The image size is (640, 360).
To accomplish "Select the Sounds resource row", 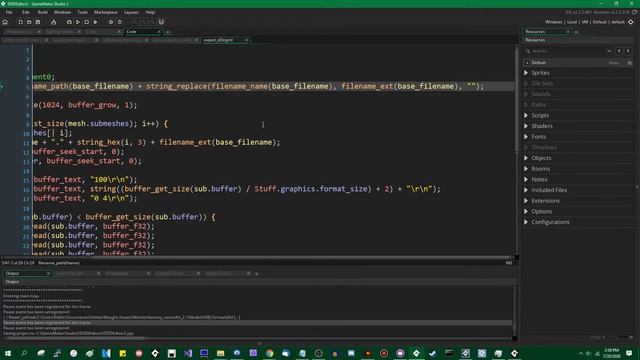I will coord(578,94).
